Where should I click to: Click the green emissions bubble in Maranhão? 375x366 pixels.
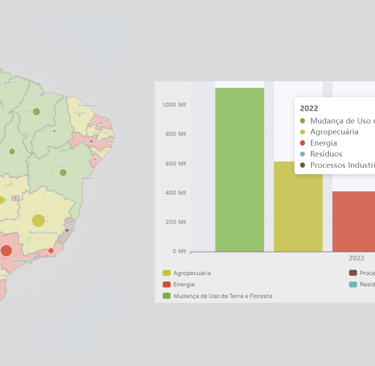tap(36, 112)
